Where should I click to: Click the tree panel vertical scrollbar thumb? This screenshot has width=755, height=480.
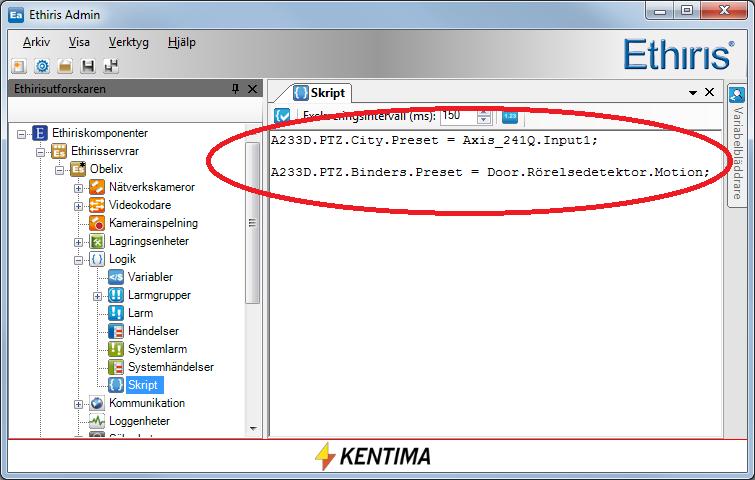[252, 223]
